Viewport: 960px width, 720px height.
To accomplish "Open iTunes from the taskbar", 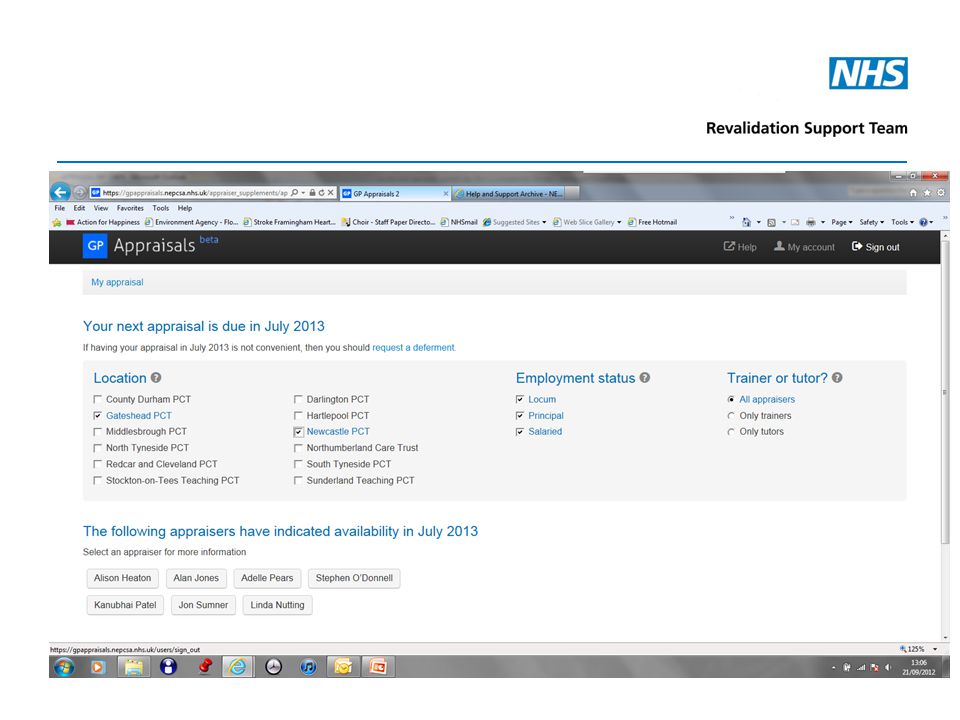I will (x=308, y=667).
